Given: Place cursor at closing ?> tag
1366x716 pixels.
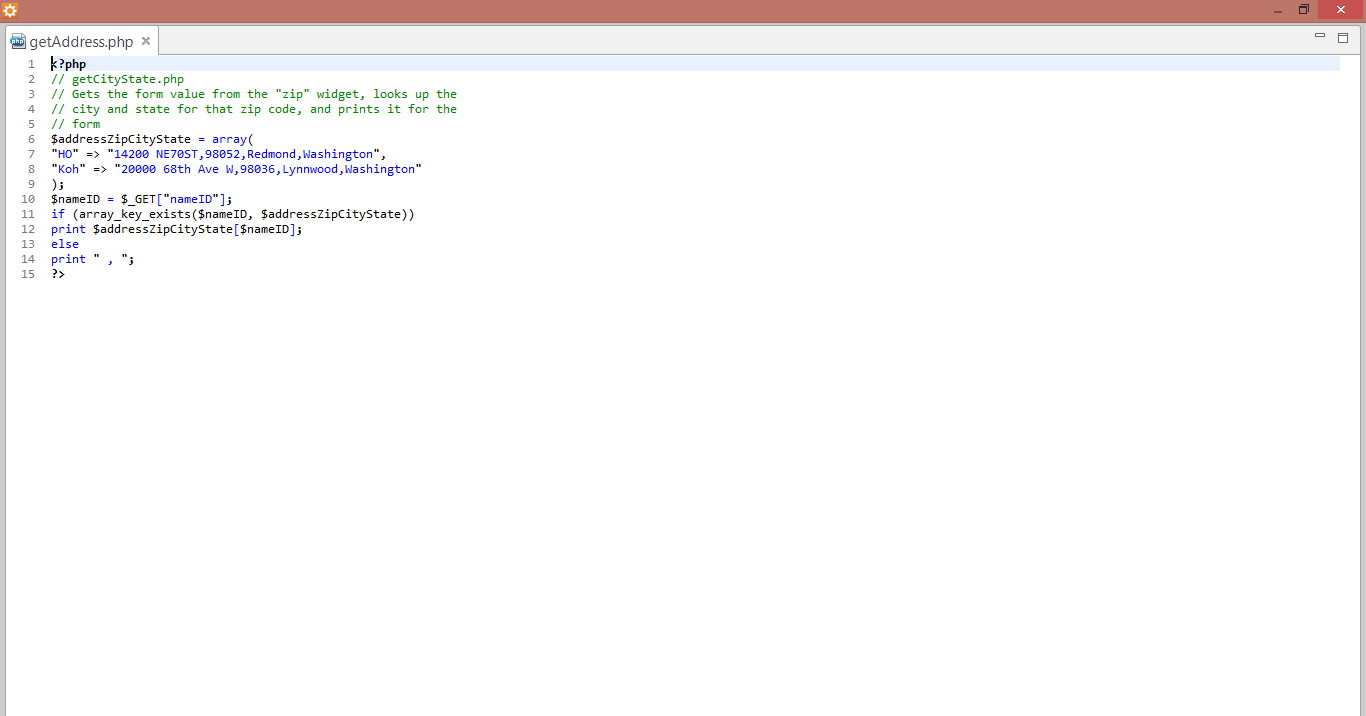Looking at the screenshot, I should (58, 274).
